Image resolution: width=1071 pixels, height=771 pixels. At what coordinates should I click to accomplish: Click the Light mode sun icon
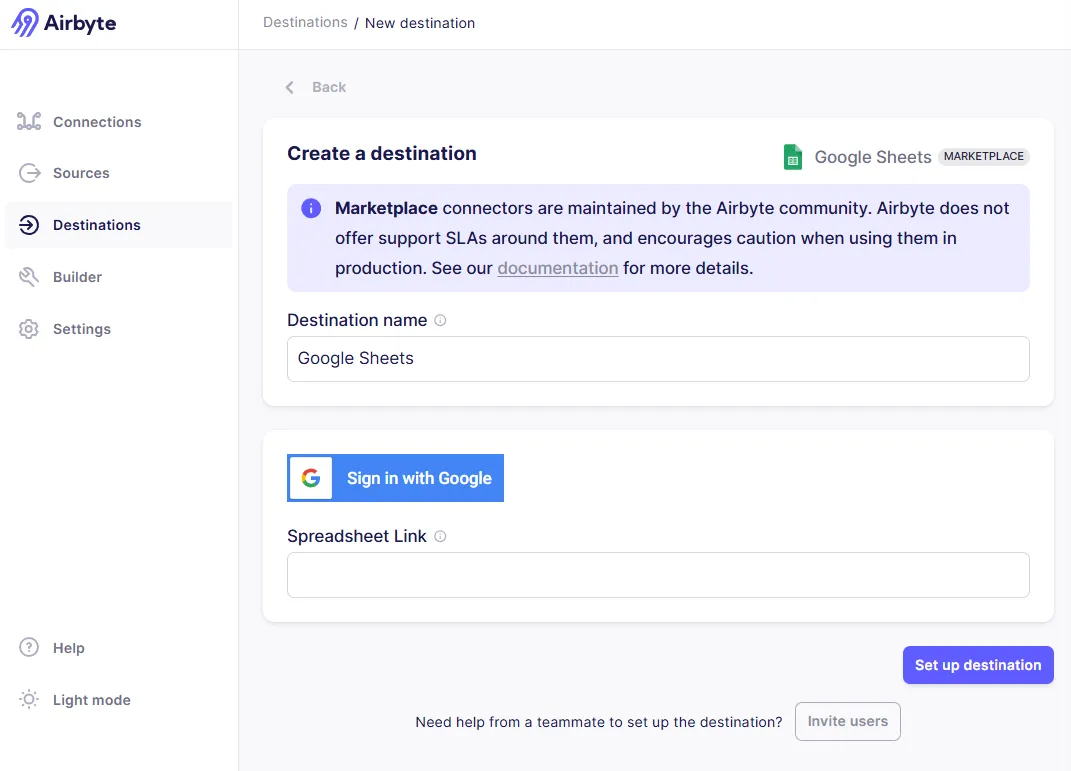pos(29,699)
